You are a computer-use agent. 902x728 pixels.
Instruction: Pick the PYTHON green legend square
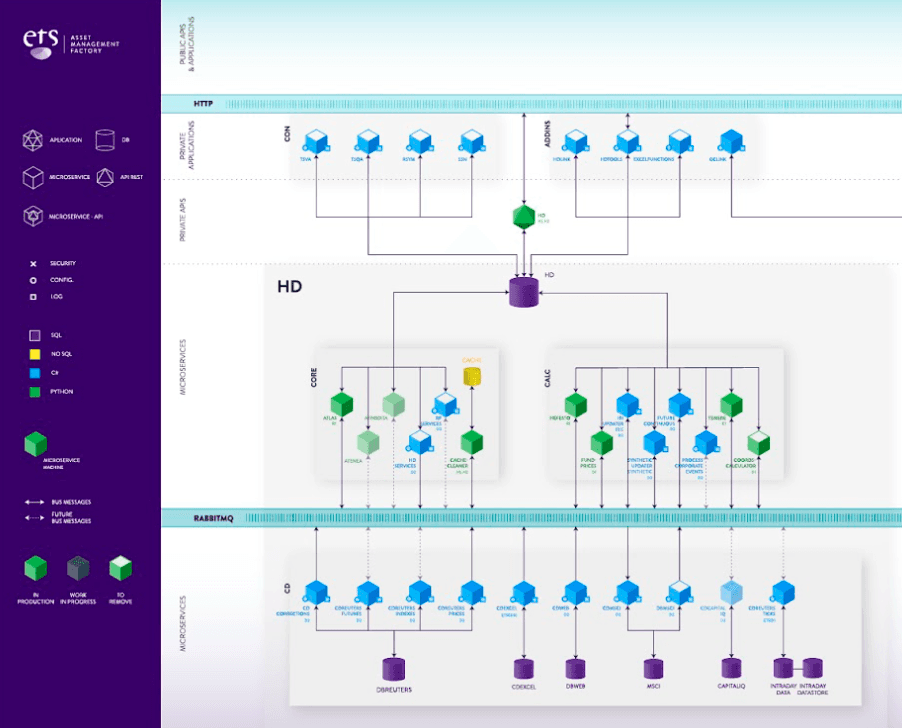pyautogui.click(x=35, y=392)
